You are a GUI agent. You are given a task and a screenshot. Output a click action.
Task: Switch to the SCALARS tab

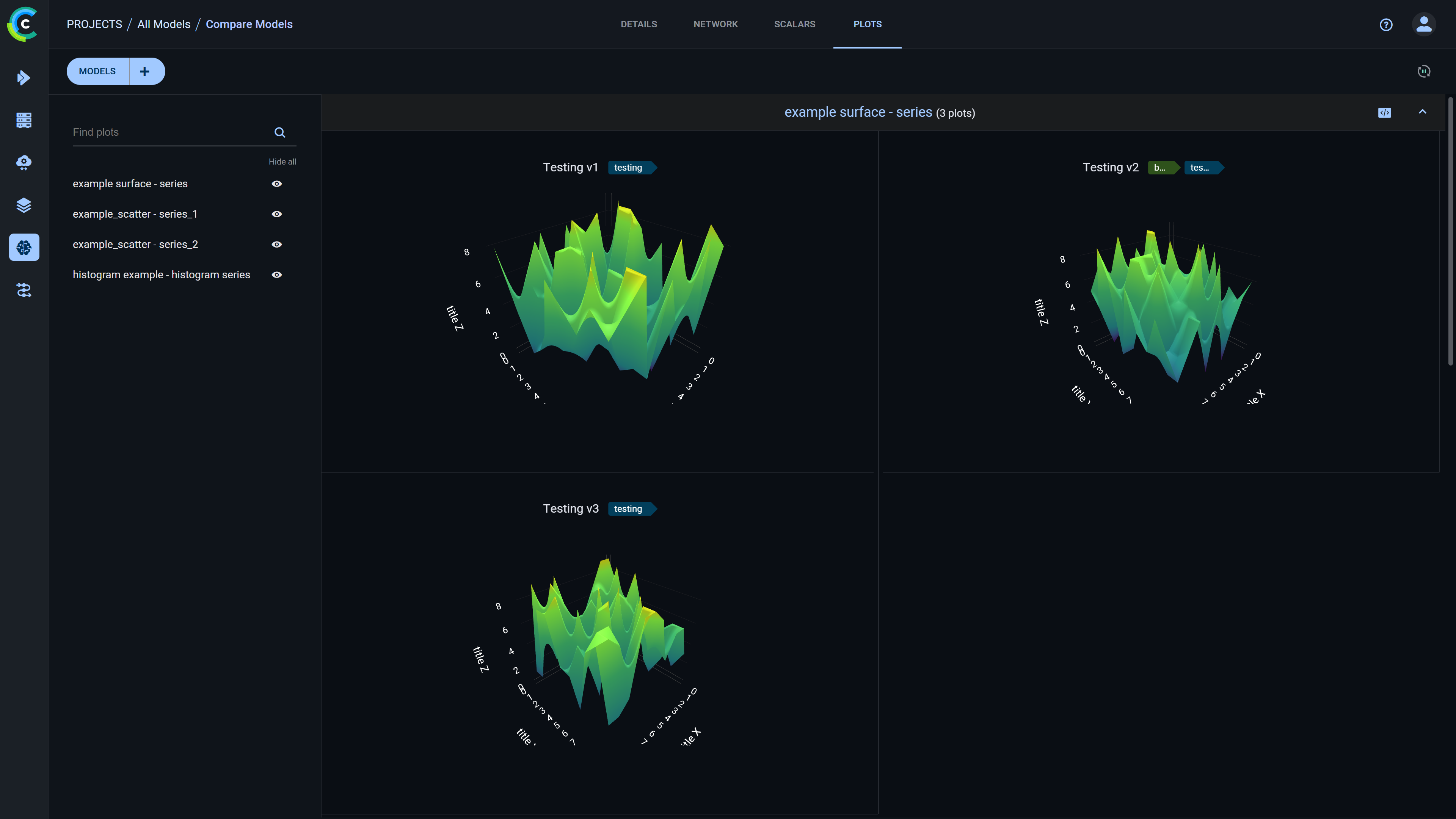pos(795,24)
